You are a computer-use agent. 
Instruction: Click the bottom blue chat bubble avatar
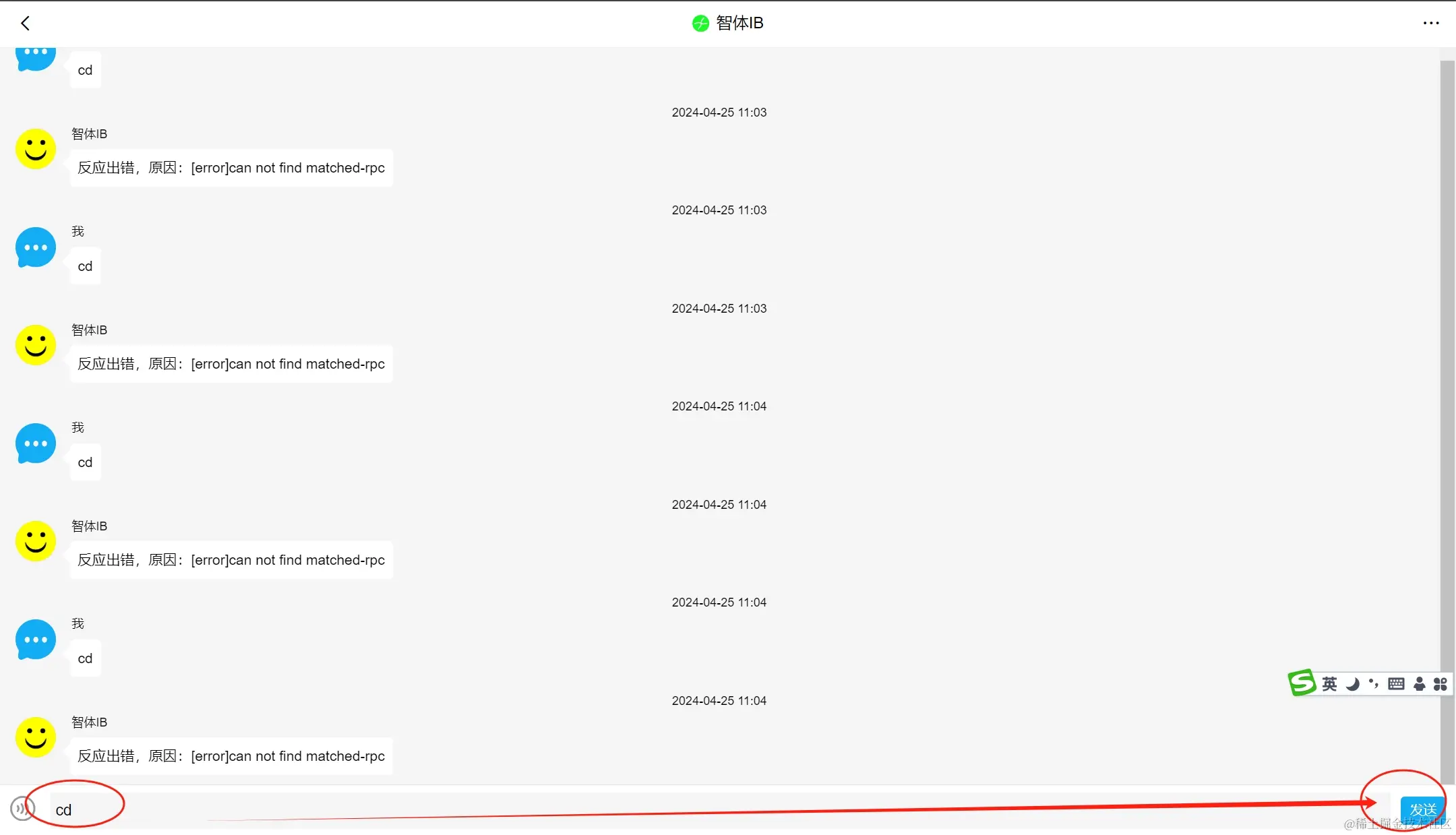pos(36,640)
